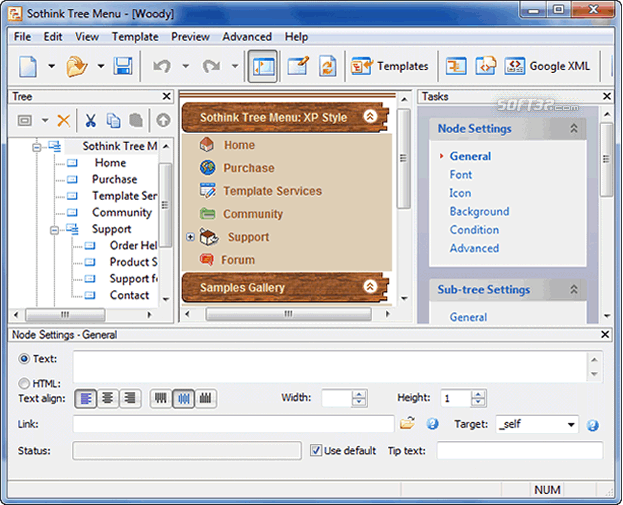Collapse the Support node in Tree panel
The height and width of the screenshot is (505, 623).
point(54,230)
